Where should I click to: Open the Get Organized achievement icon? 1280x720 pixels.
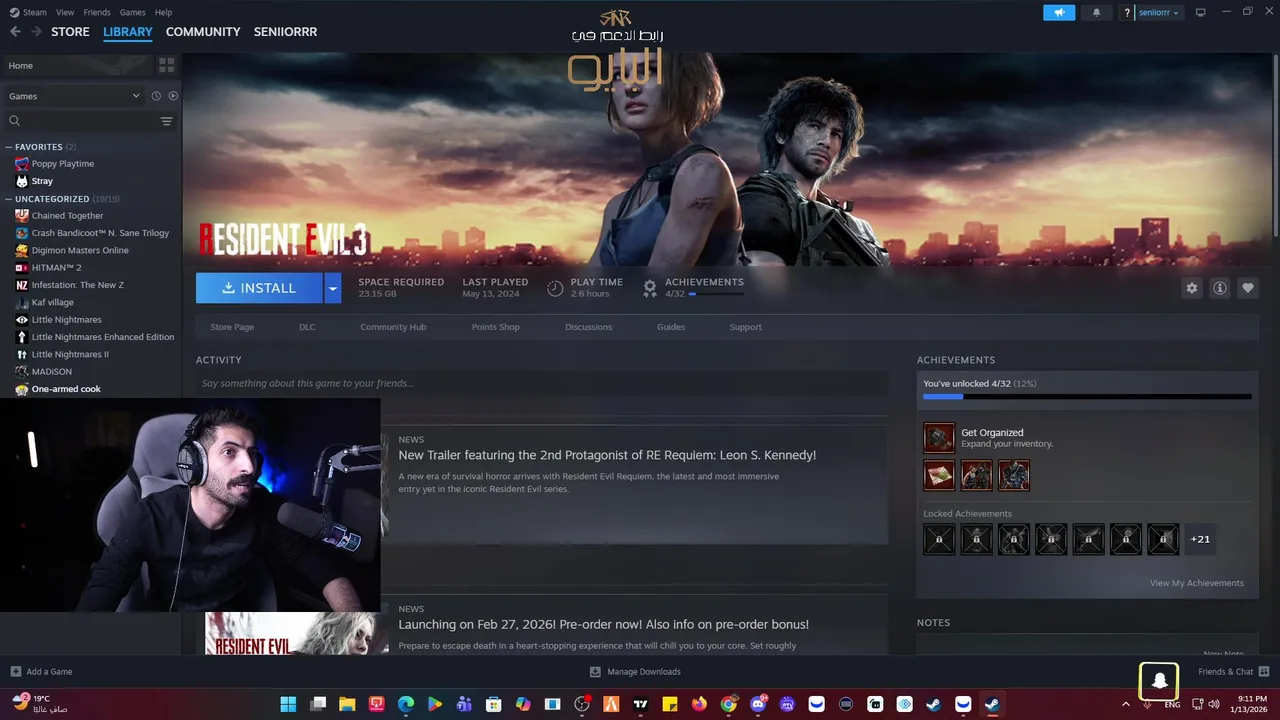click(939, 438)
